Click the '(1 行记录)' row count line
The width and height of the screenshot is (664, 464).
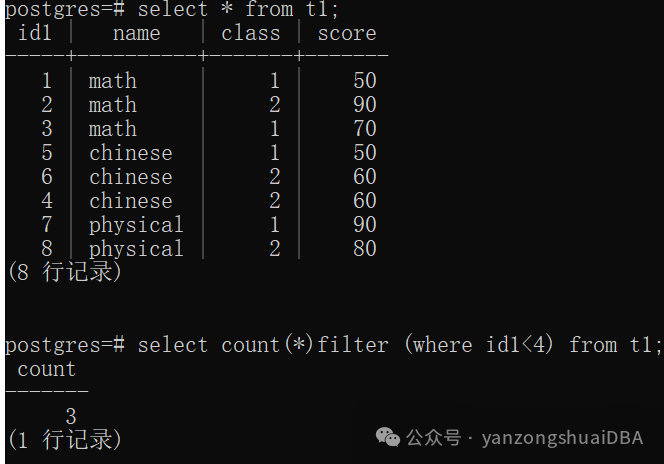pyautogui.click(x=65, y=439)
